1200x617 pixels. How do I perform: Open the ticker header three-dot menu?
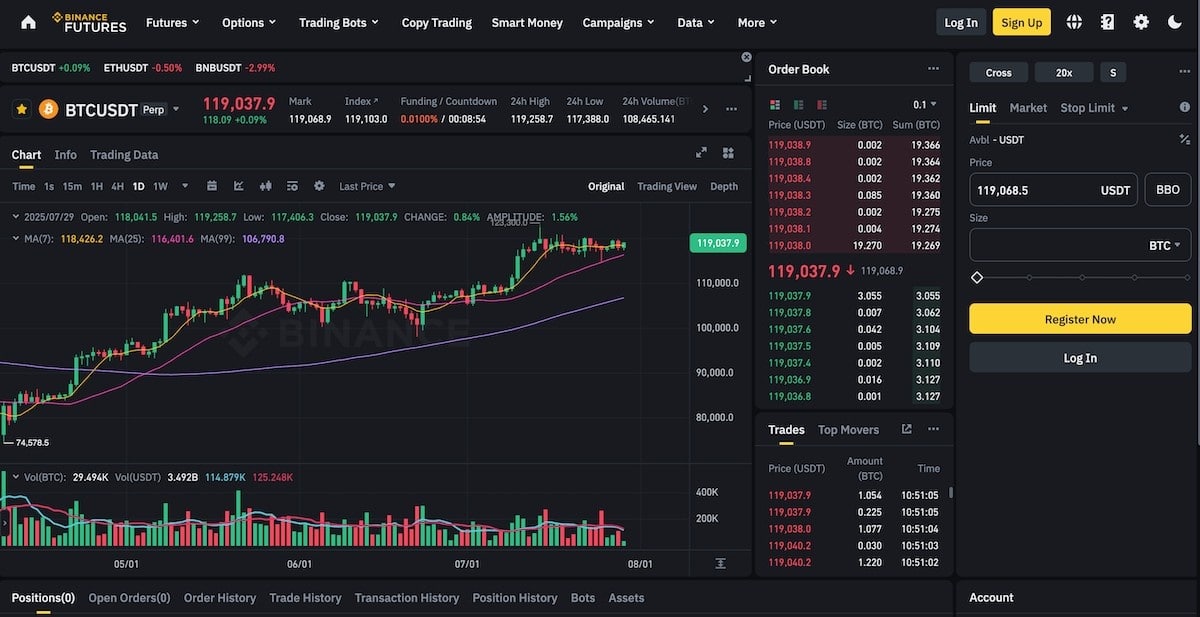point(731,109)
